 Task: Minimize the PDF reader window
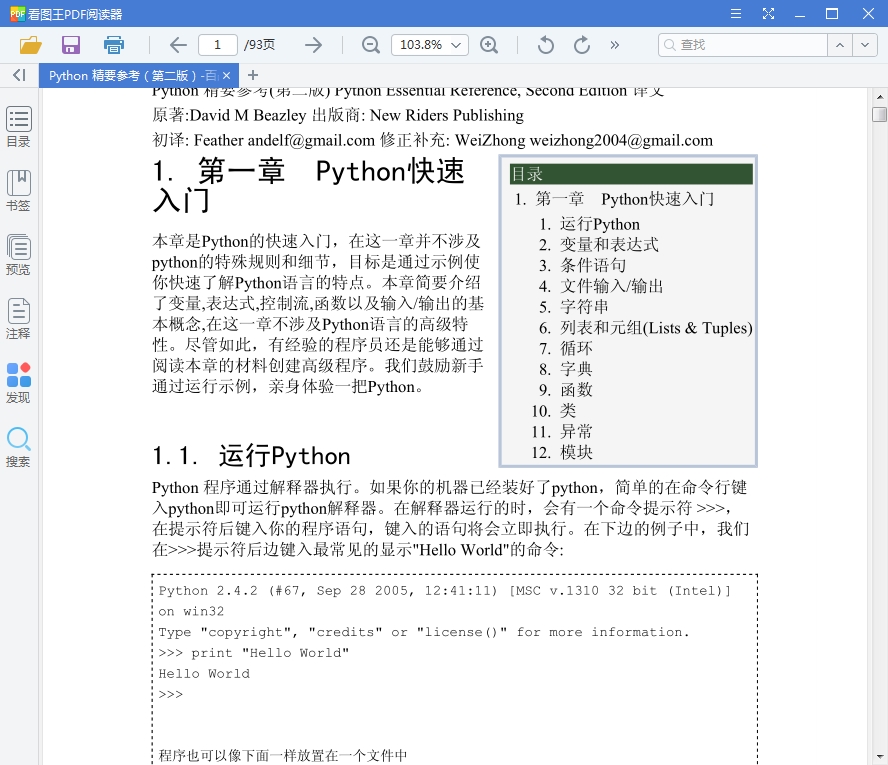[800, 14]
